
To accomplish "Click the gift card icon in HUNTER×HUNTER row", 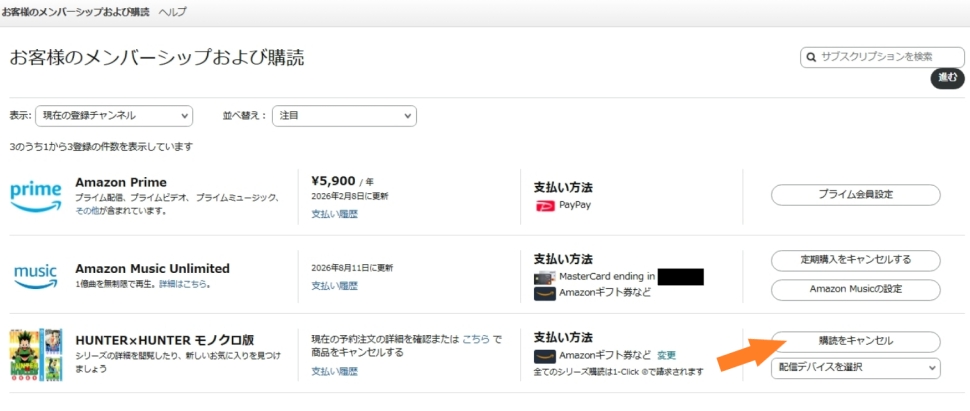I will (545, 355).
